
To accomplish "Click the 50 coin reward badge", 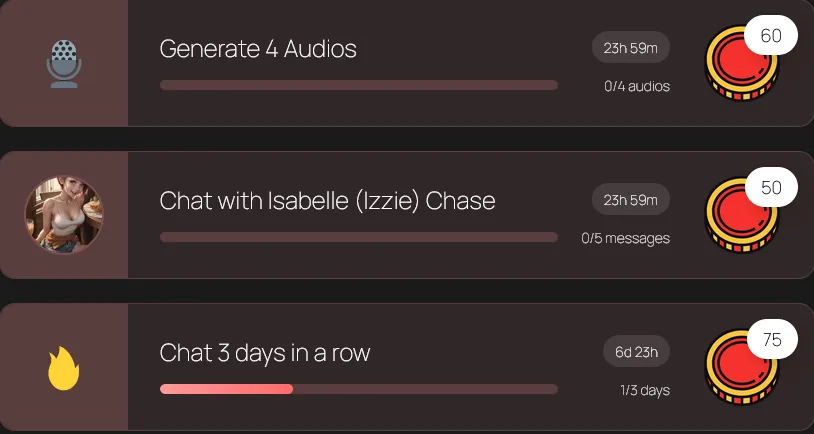I will 771,188.
